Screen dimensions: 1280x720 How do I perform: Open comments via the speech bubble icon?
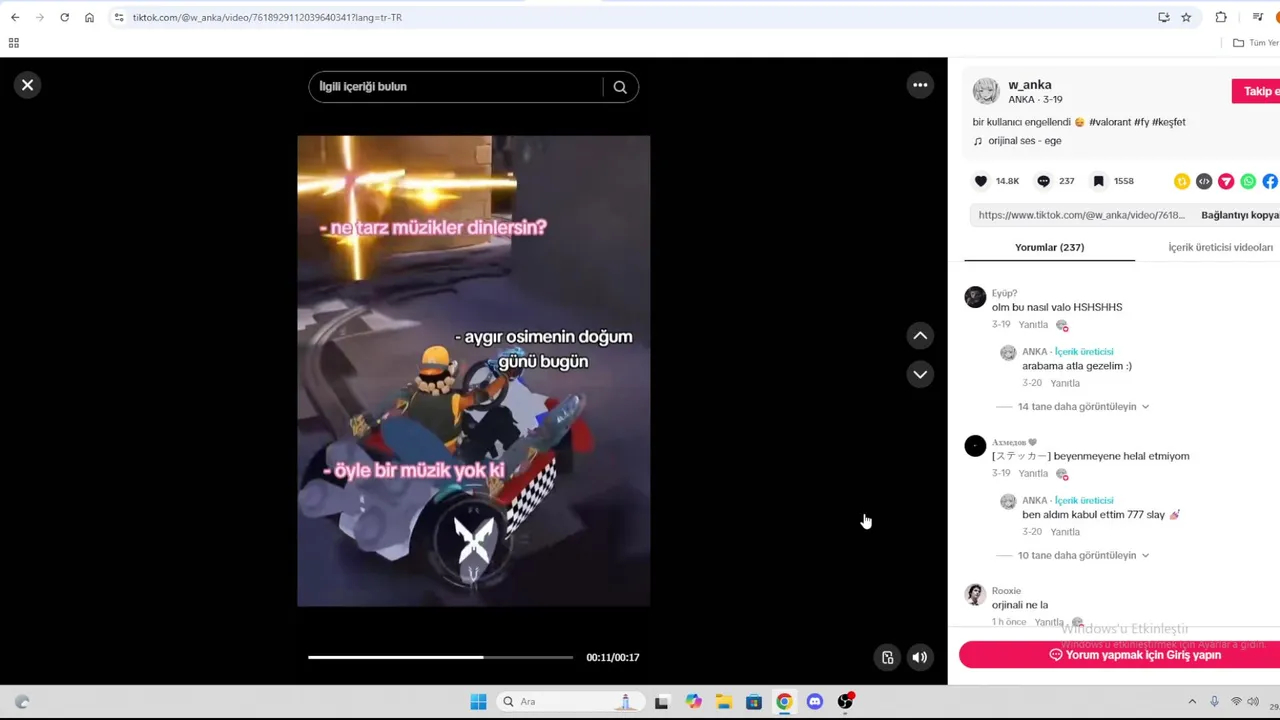click(1043, 181)
